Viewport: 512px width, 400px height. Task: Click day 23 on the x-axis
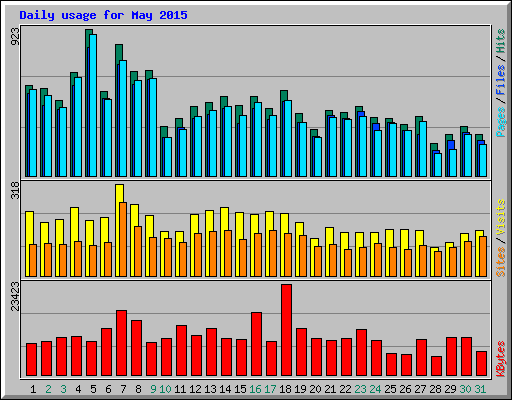[360, 389]
